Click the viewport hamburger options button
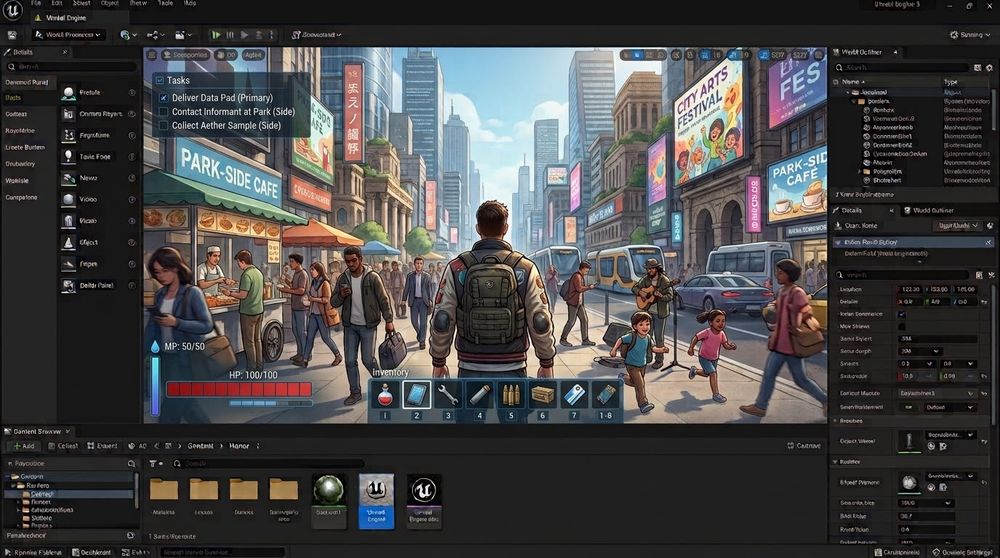Viewport: 1000px width, 558px height. pos(152,55)
